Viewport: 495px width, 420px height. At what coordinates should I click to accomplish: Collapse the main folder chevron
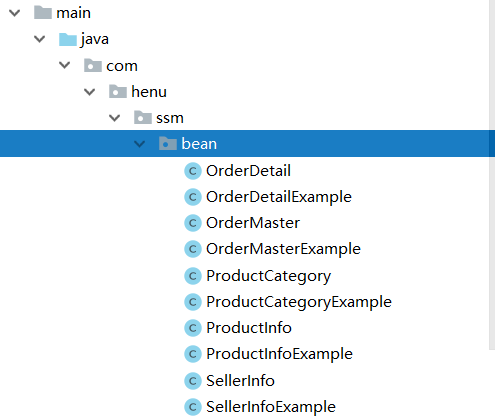click(x=15, y=13)
